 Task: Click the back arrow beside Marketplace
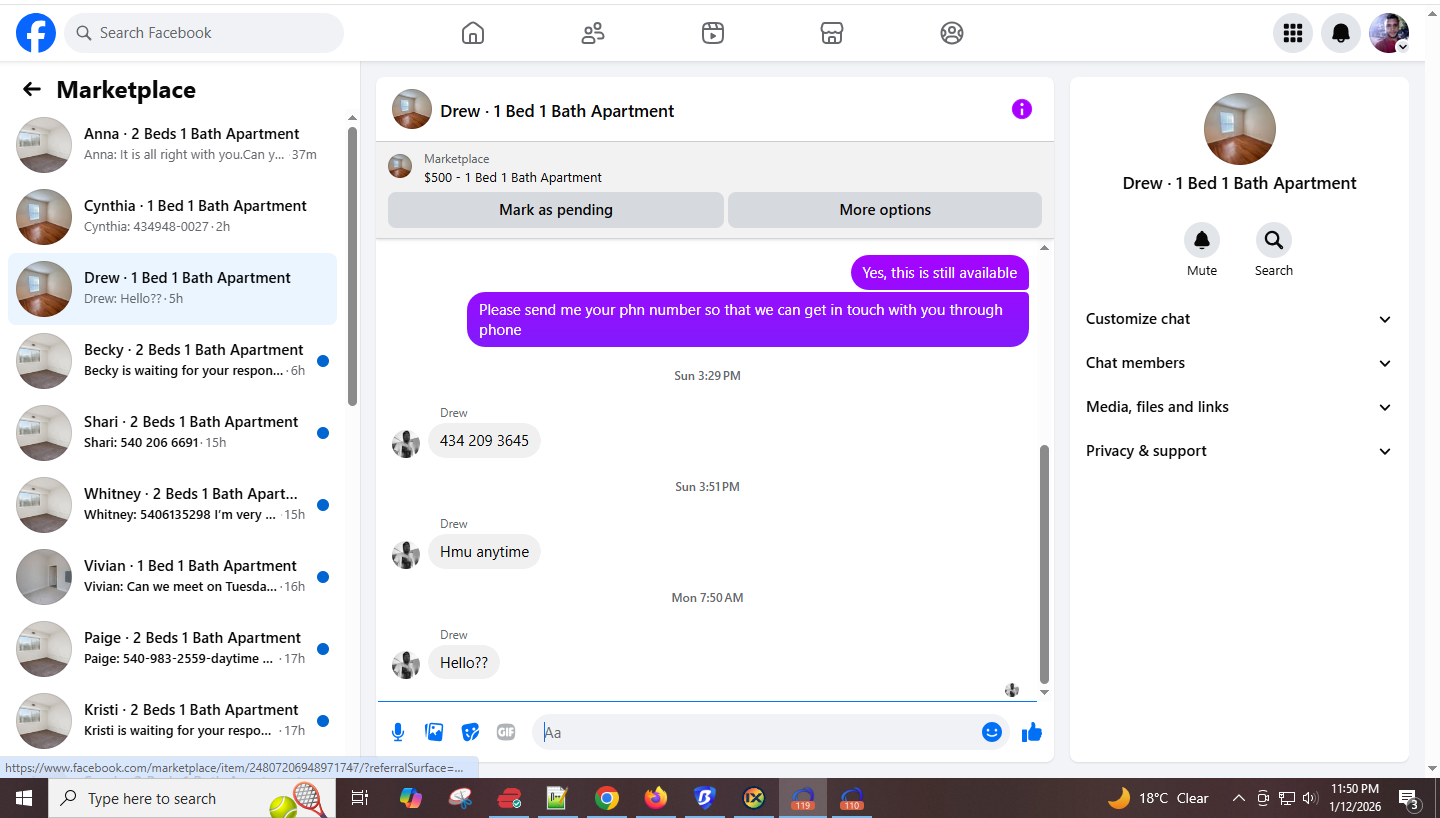32,90
